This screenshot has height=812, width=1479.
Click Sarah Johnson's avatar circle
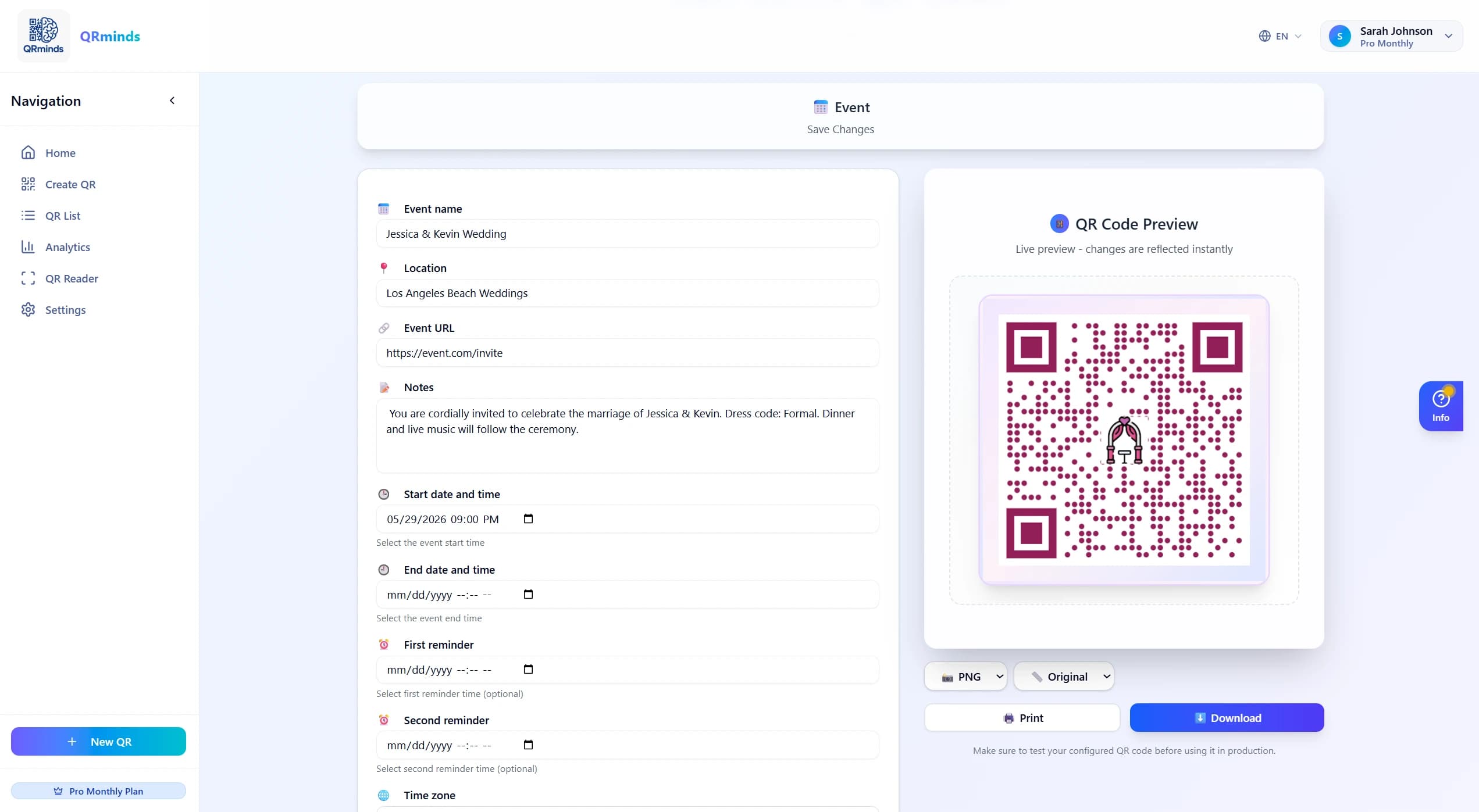tap(1340, 35)
